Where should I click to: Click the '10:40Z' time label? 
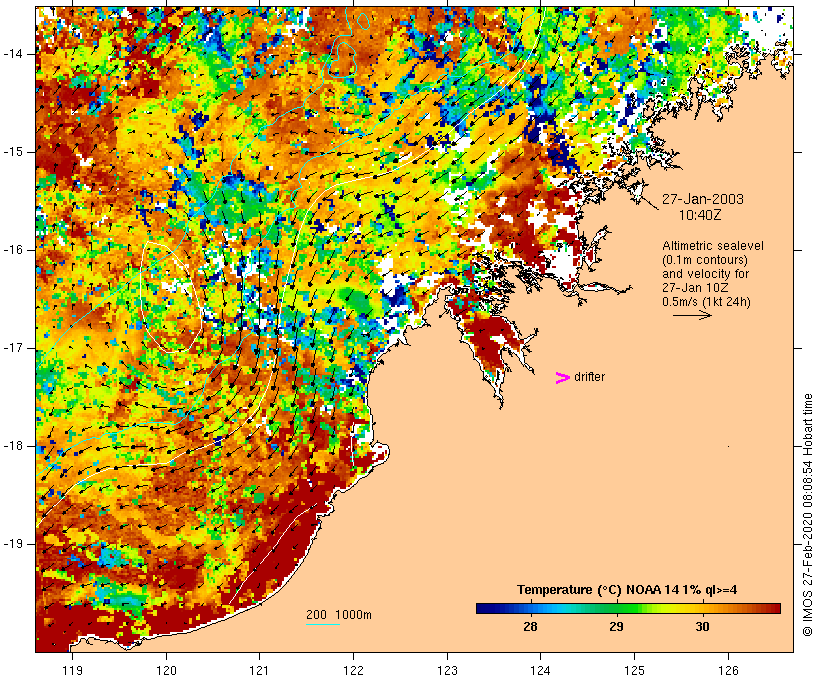click(700, 215)
